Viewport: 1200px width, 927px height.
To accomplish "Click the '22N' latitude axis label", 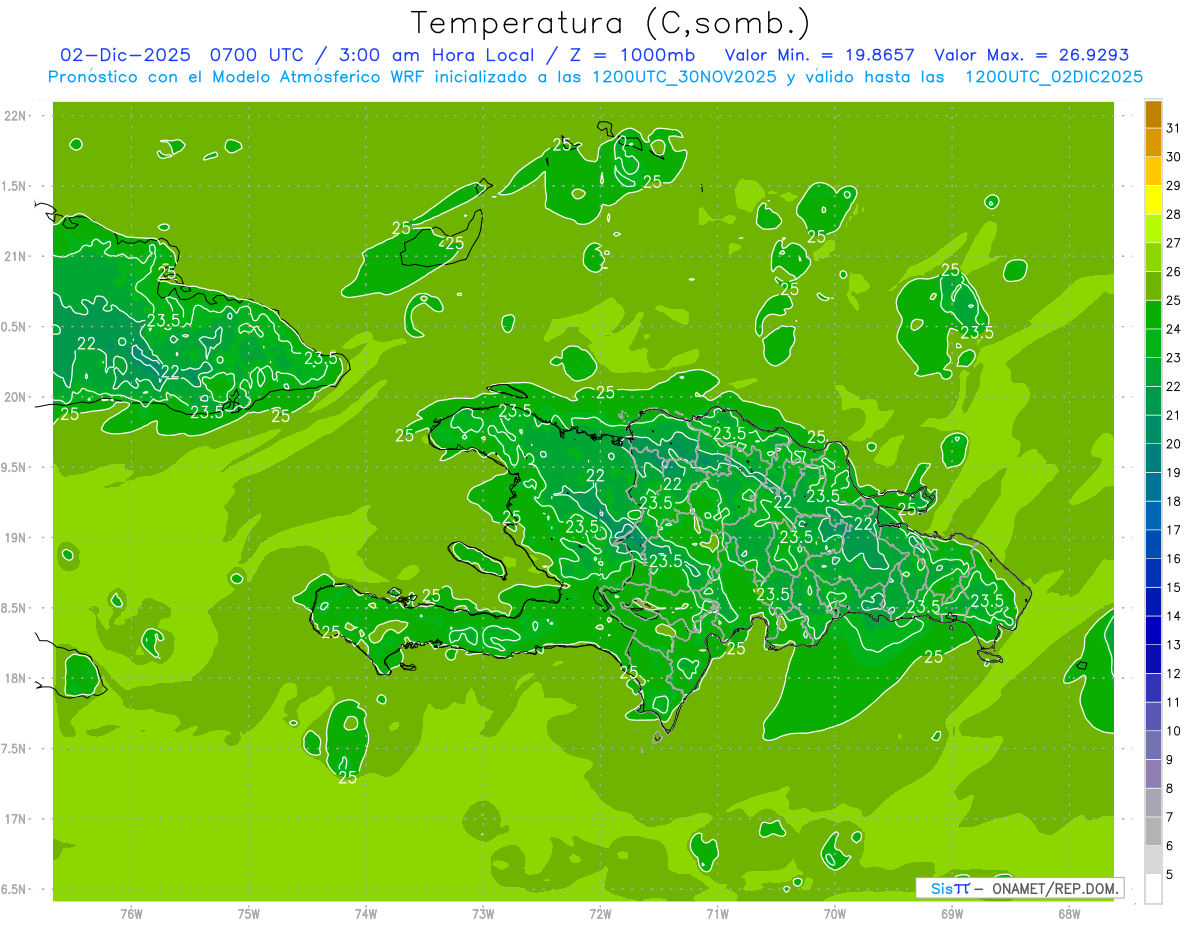I will 17,116.
